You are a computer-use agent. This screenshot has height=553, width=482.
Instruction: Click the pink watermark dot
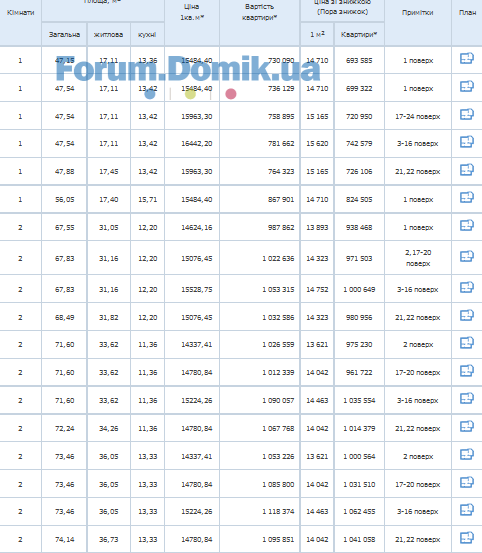(x=231, y=94)
